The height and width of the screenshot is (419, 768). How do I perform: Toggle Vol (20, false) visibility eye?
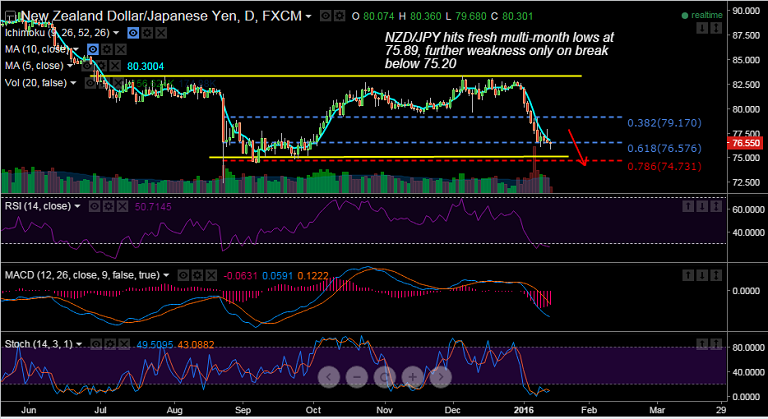(90, 83)
